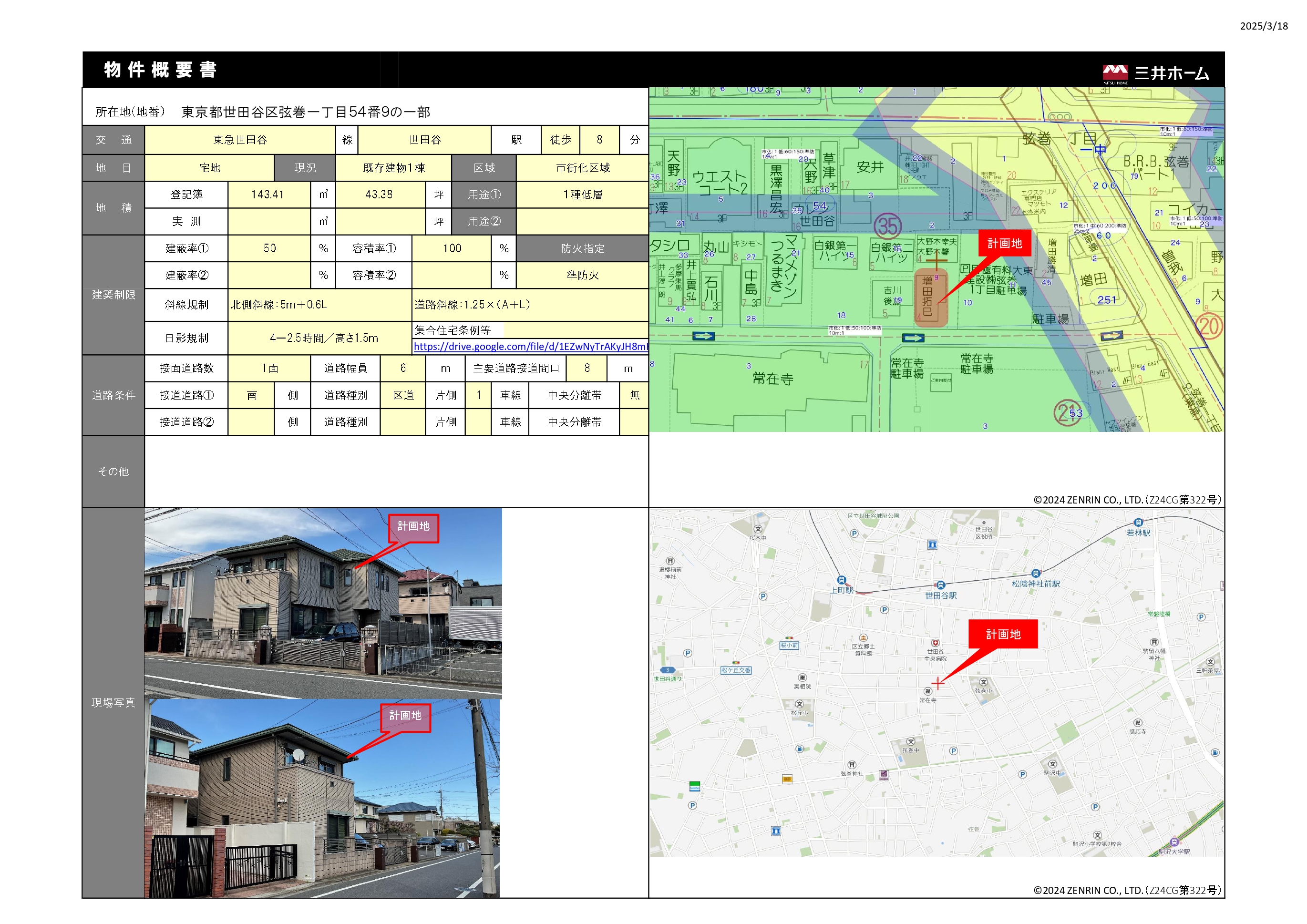
Task: Click the 東急世田谷 line cell
Action: click(240, 140)
